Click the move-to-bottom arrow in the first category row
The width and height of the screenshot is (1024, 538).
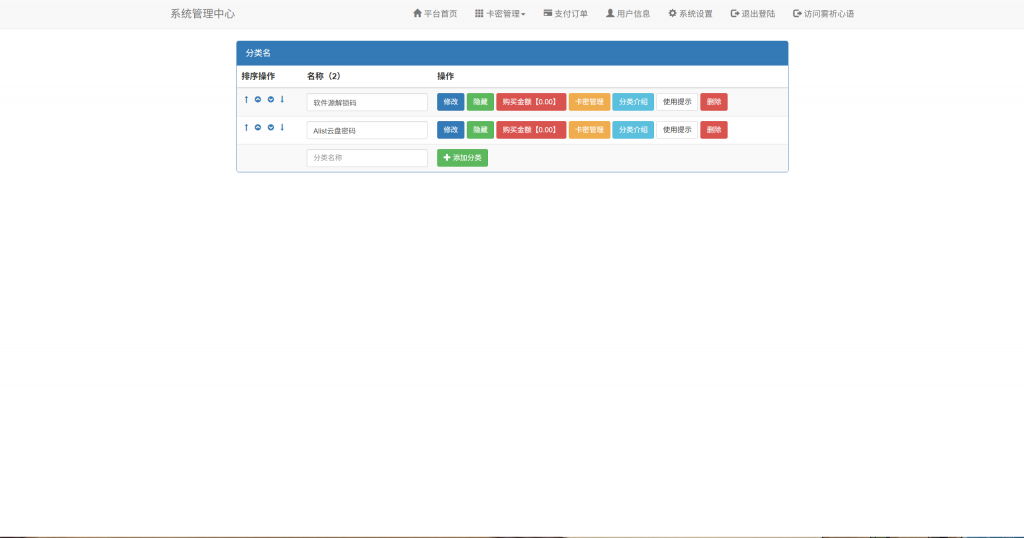click(x=282, y=99)
